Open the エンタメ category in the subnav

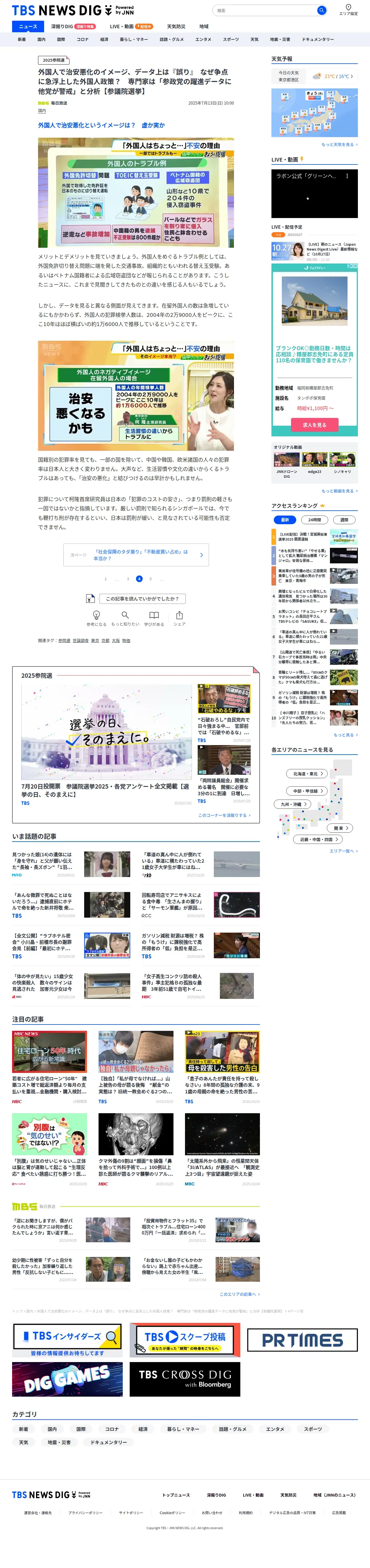coord(203,39)
